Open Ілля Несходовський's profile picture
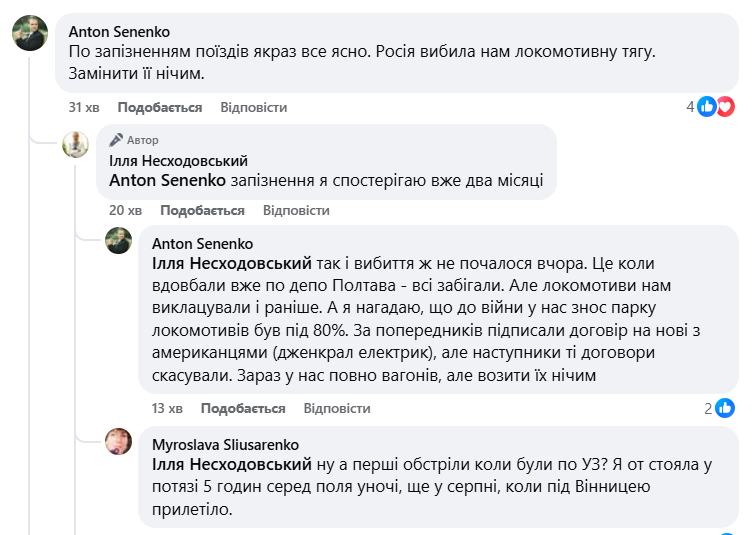756x535 pixels. 76,144
